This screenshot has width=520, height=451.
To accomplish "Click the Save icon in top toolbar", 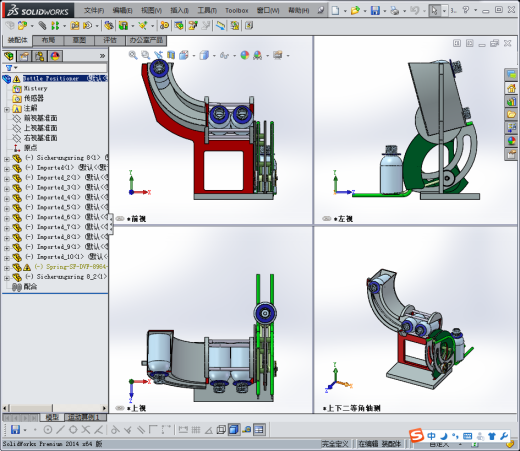I will click(x=375, y=11).
